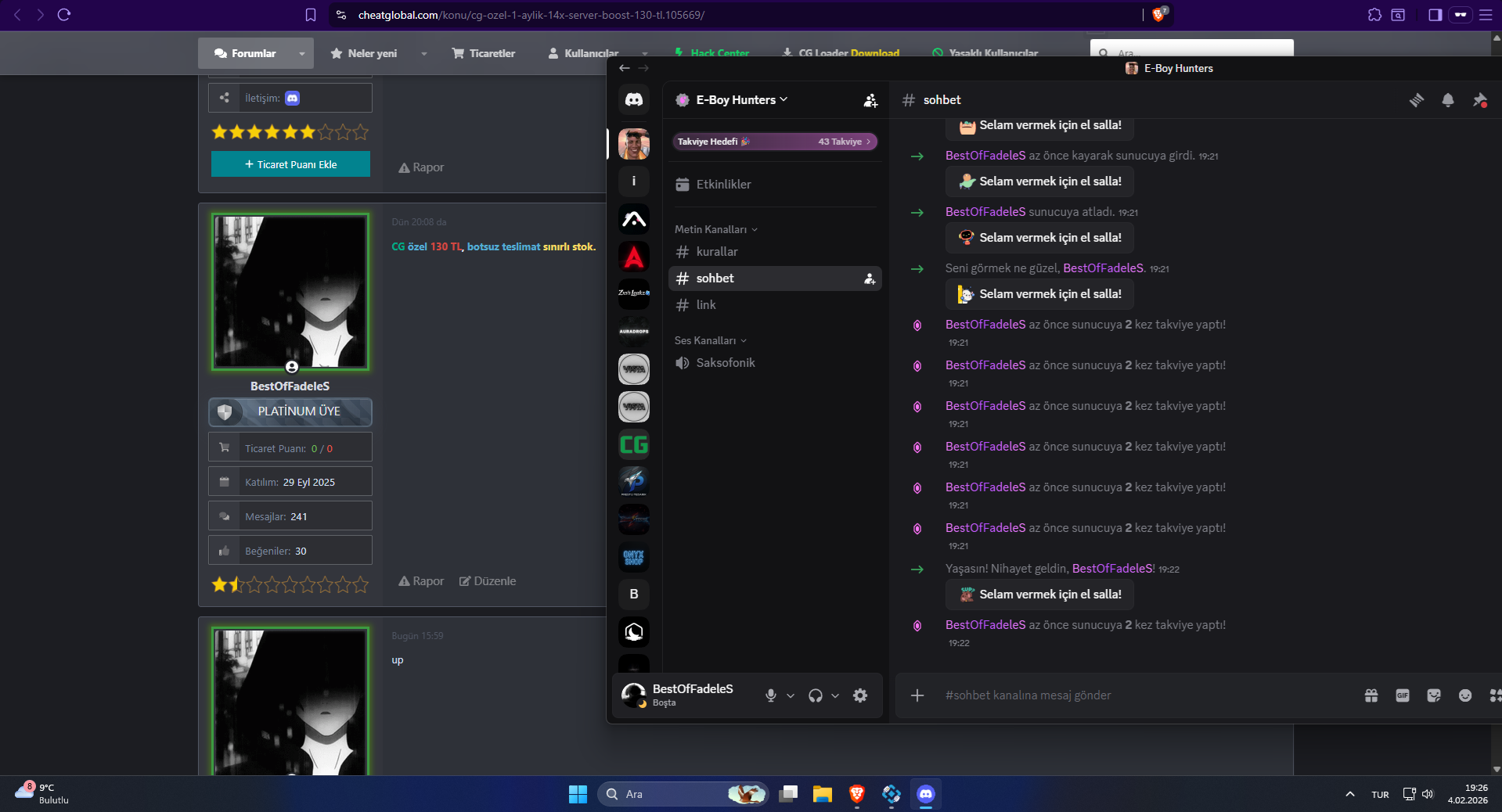Viewport: 1502px width, 812px height.
Task: Open the letter B server icon
Action: [634, 595]
